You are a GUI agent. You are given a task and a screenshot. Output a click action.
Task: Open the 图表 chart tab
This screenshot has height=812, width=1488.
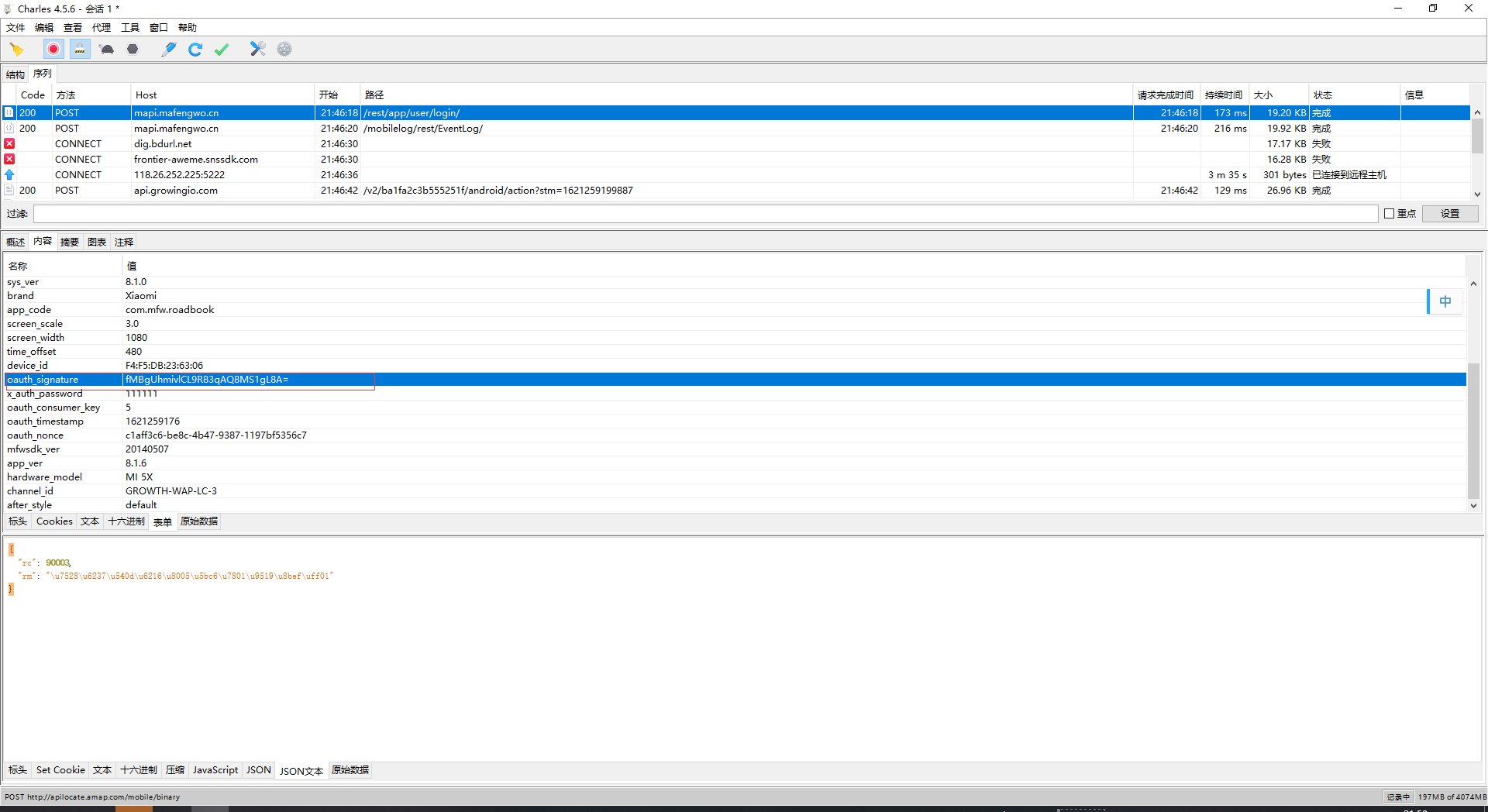coord(97,243)
